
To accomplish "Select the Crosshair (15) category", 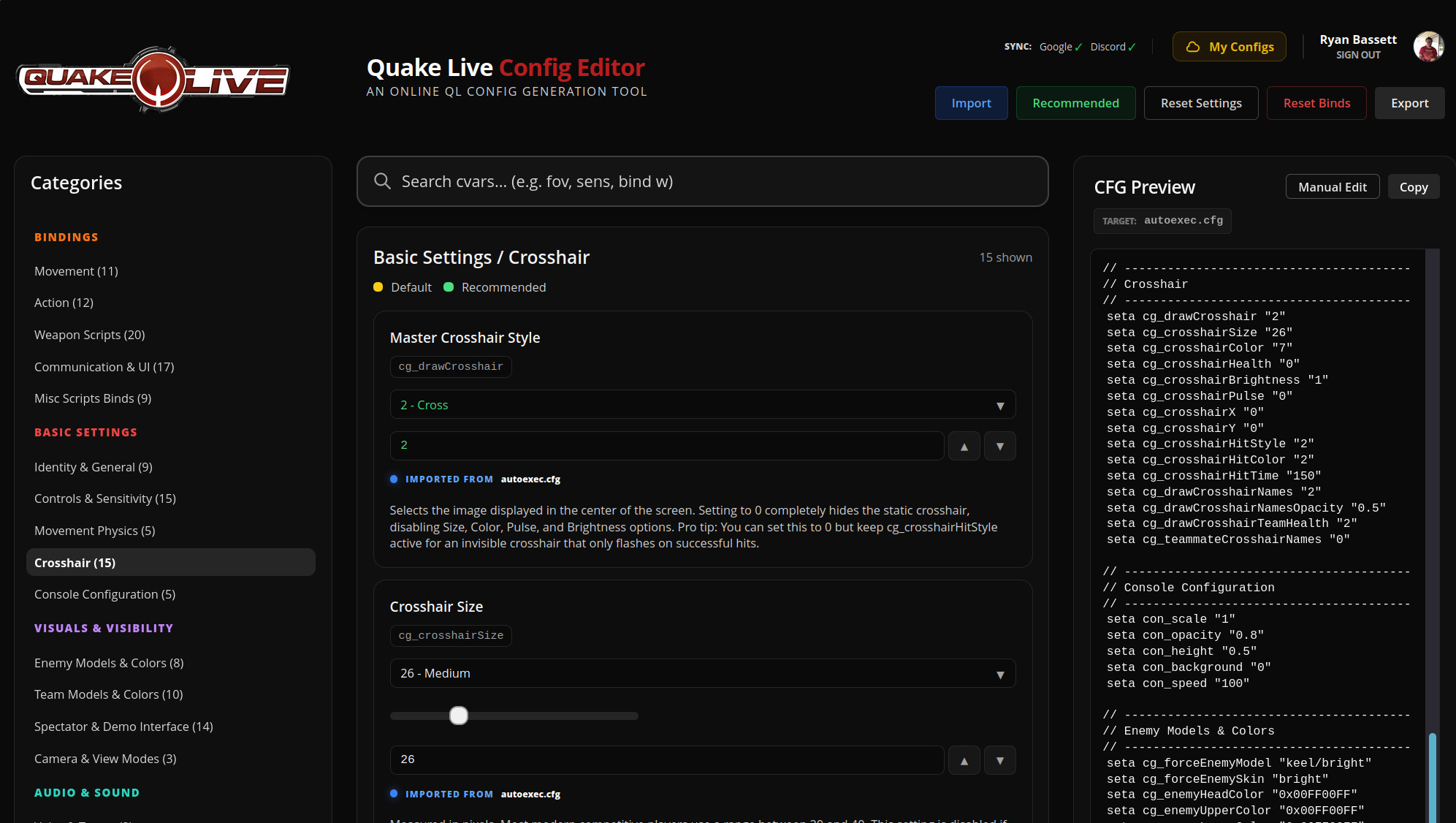I will (x=170, y=562).
